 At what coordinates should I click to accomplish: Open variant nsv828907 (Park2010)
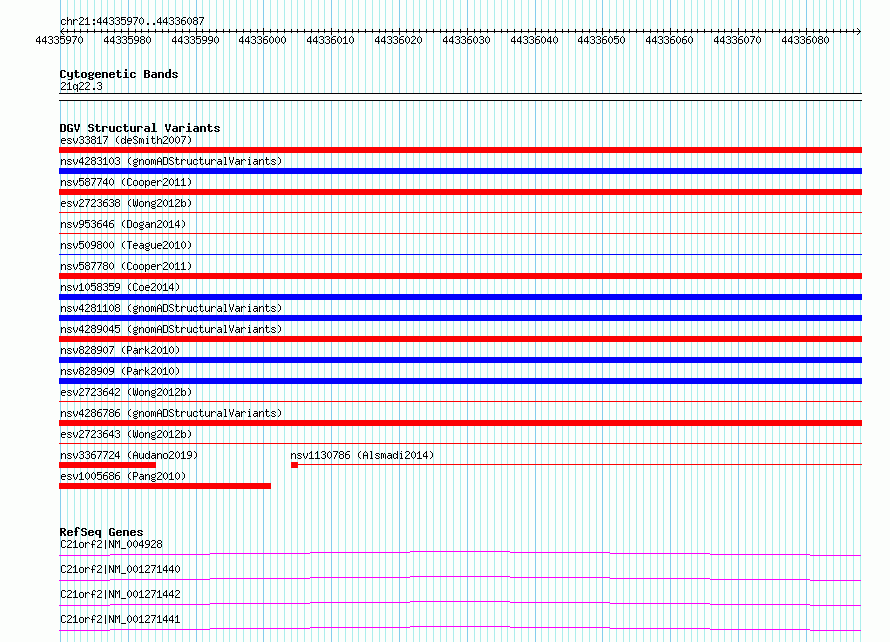click(x=120, y=350)
